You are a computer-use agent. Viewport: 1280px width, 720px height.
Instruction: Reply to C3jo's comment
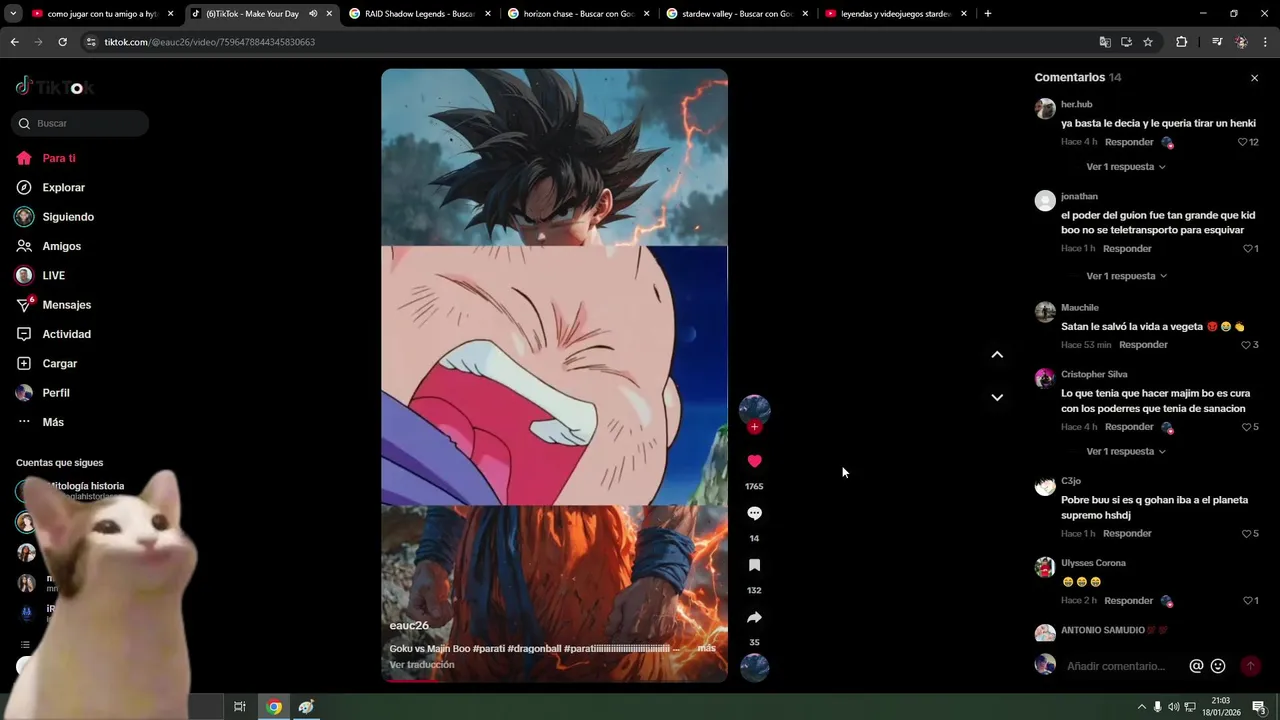[x=1127, y=534]
